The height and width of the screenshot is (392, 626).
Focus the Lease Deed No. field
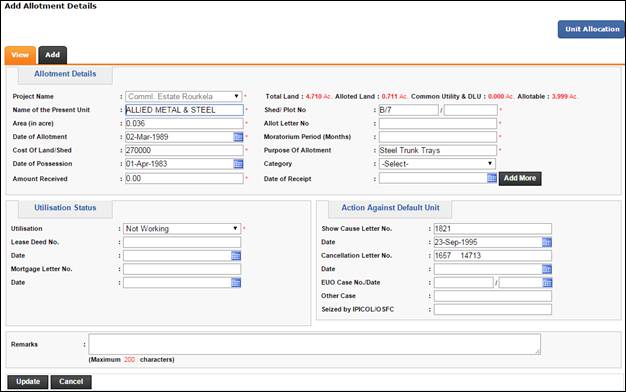182,242
